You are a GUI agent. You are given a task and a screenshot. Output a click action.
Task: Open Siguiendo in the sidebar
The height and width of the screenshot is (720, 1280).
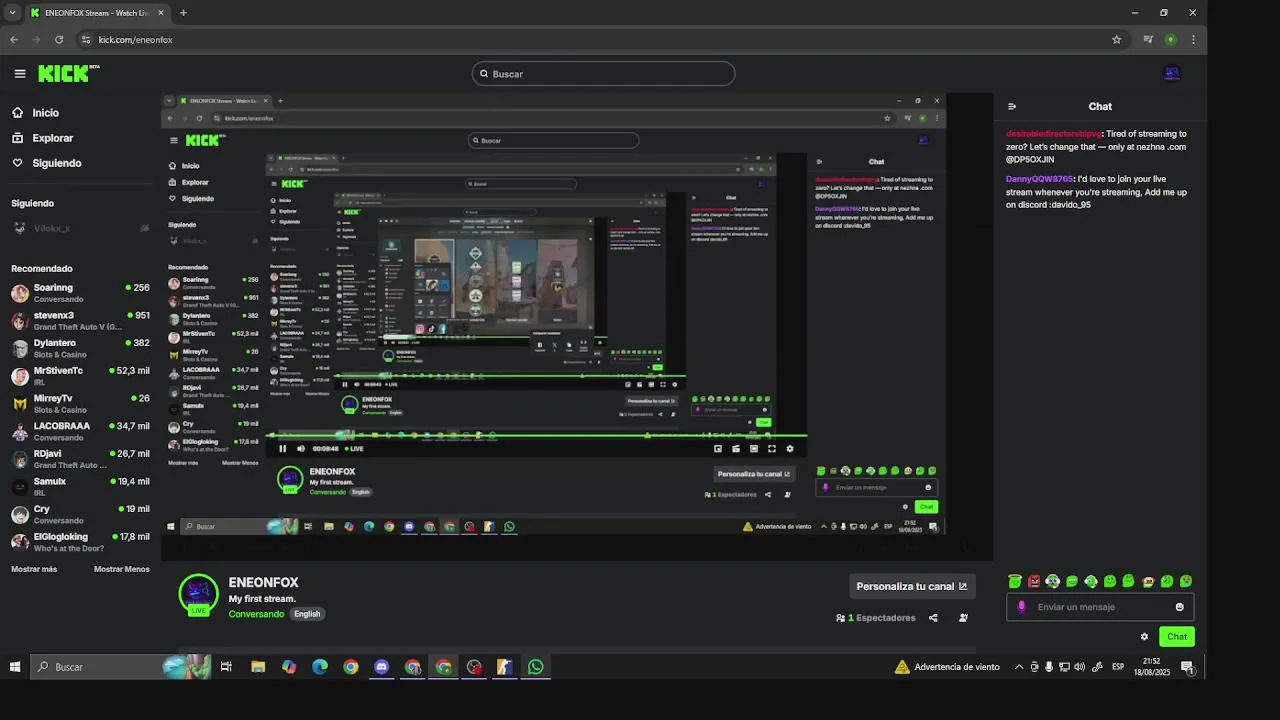click(x=47, y=163)
